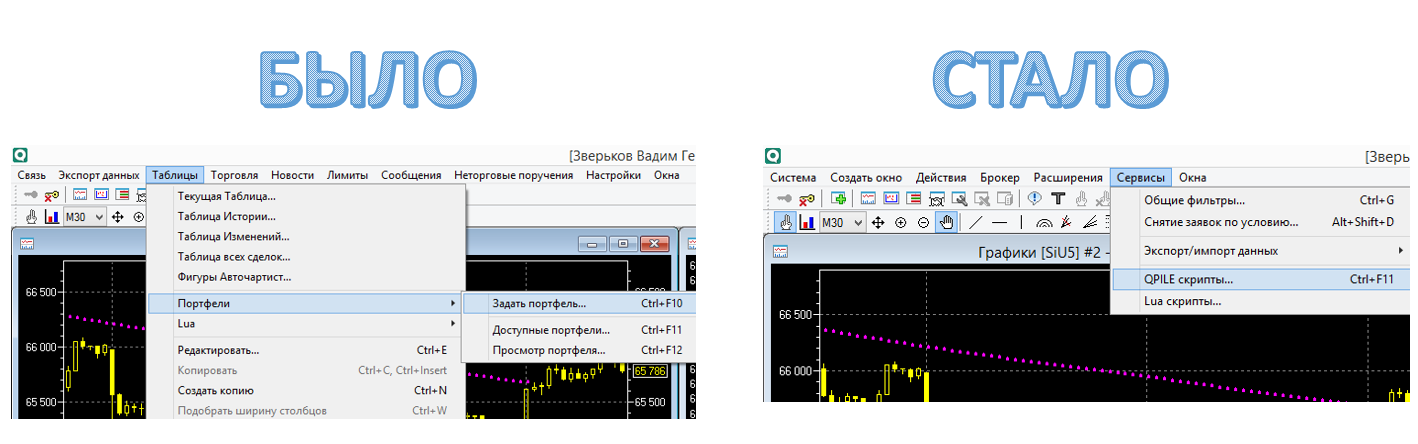
Task: Click zoom out minus icon in СТАЛО toolbar
Action: (x=923, y=222)
